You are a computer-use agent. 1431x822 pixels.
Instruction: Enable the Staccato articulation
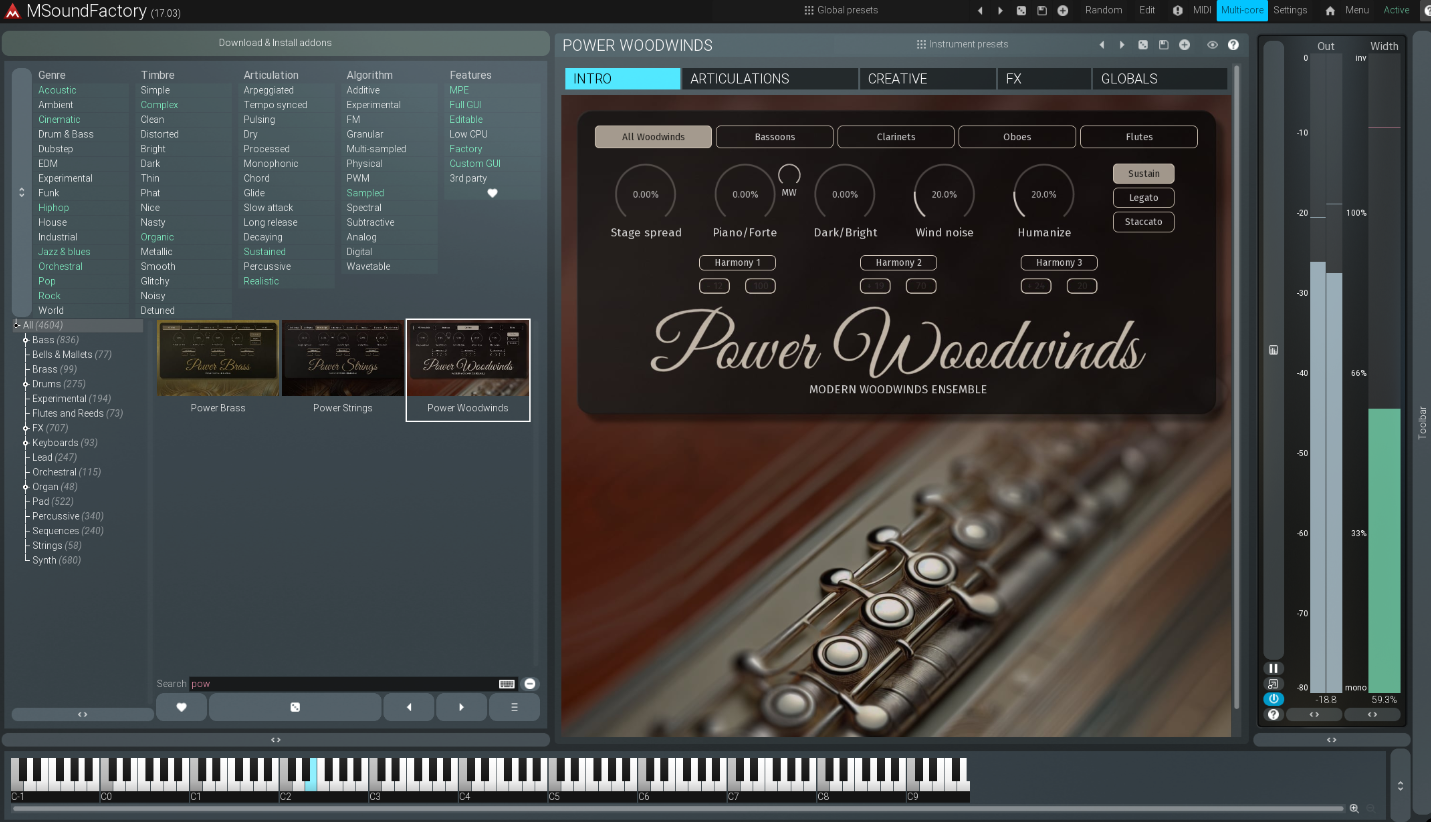click(1143, 221)
